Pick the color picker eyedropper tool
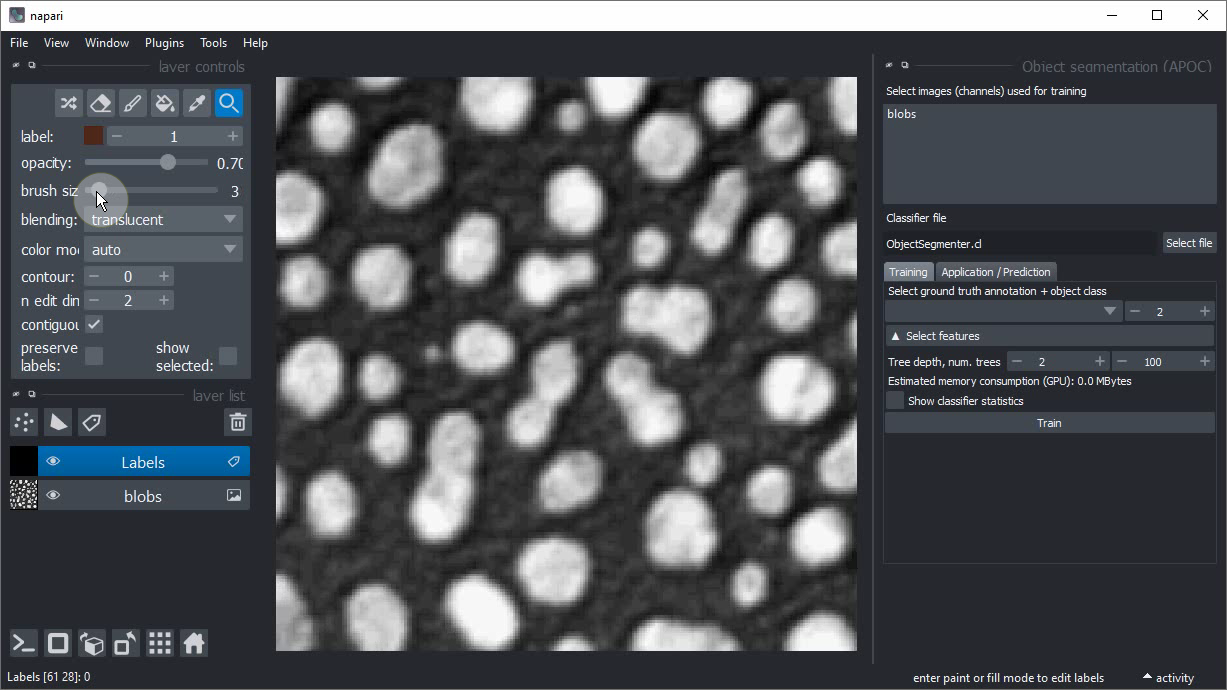This screenshot has width=1227, height=690. pyautogui.click(x=197, y=103)
